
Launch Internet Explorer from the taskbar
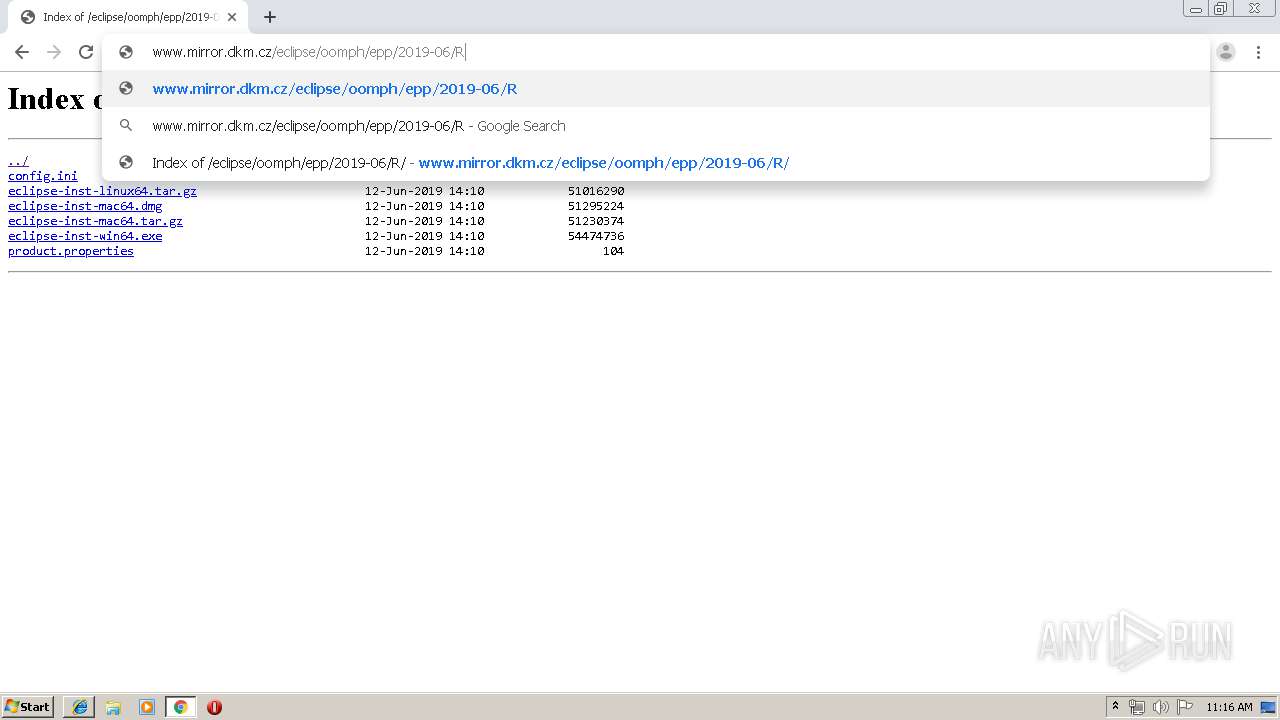coord(79,707)
